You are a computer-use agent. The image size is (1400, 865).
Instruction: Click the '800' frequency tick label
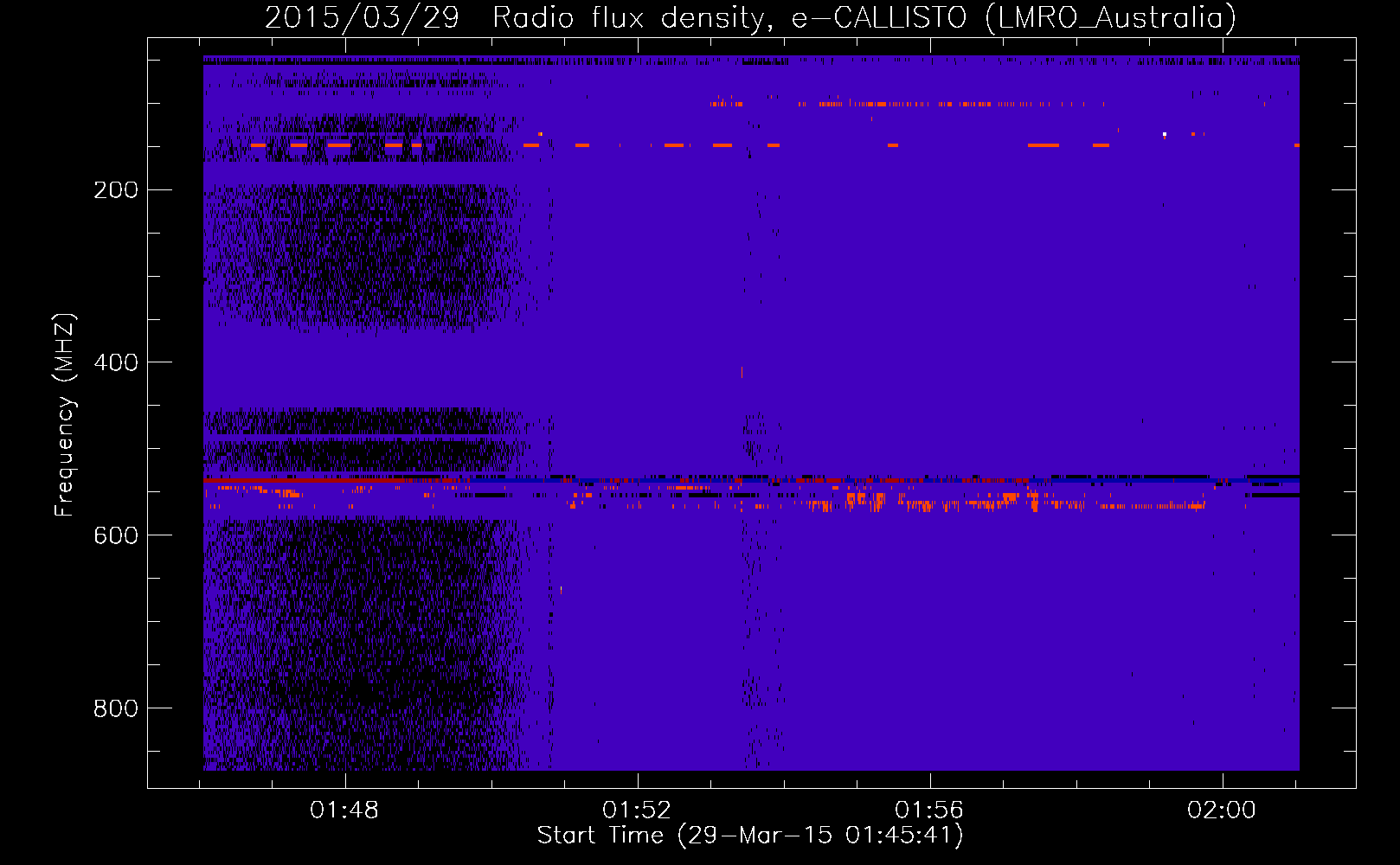click(116, 709)
